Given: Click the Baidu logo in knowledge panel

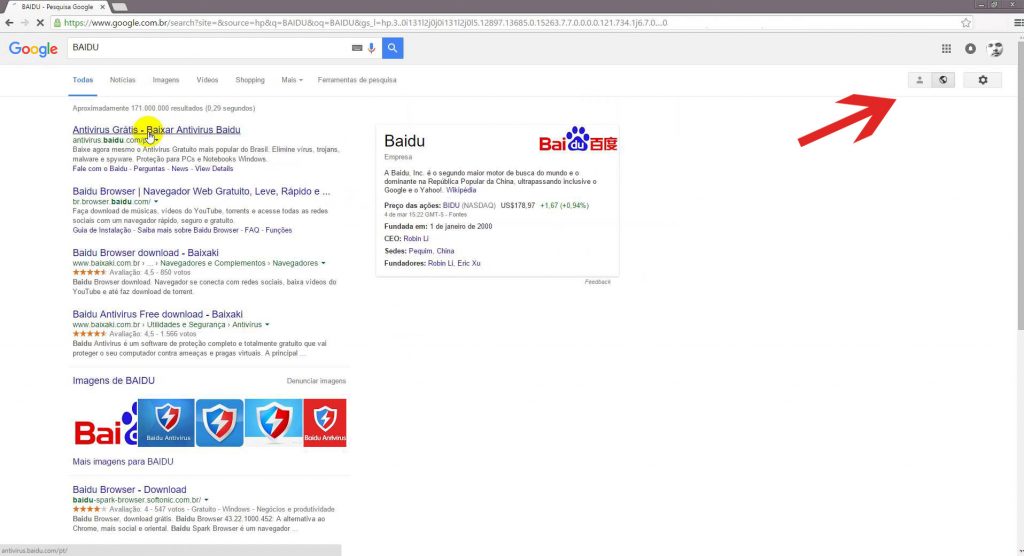Looking at the screenshot, I should click(x=578, y=139).
